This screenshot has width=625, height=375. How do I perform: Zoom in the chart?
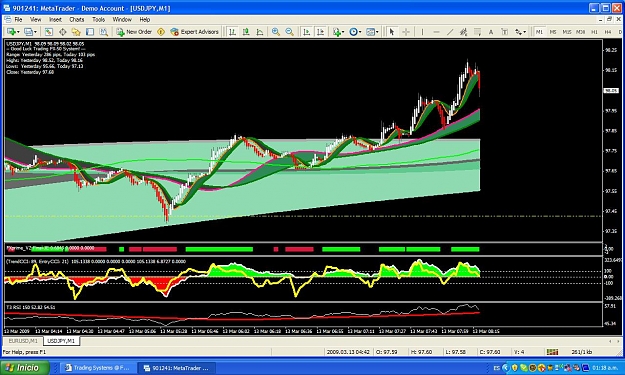pyautogui.click(x=275, y=32)
